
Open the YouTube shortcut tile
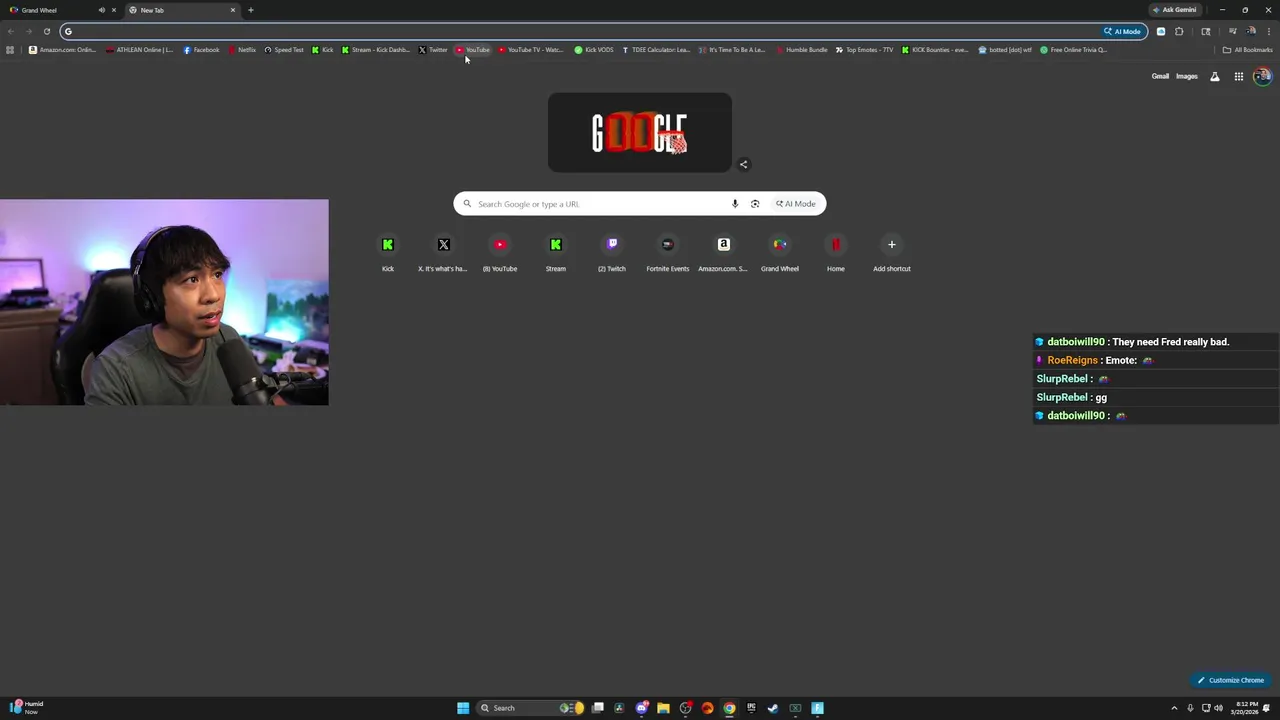500,252
